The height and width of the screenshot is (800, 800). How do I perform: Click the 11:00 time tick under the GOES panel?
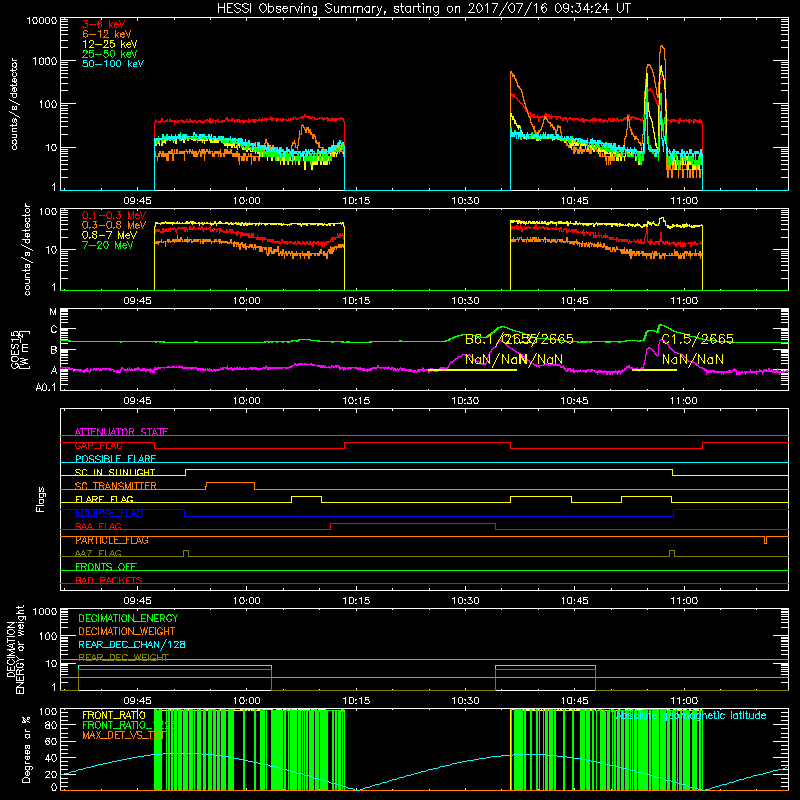684,401
